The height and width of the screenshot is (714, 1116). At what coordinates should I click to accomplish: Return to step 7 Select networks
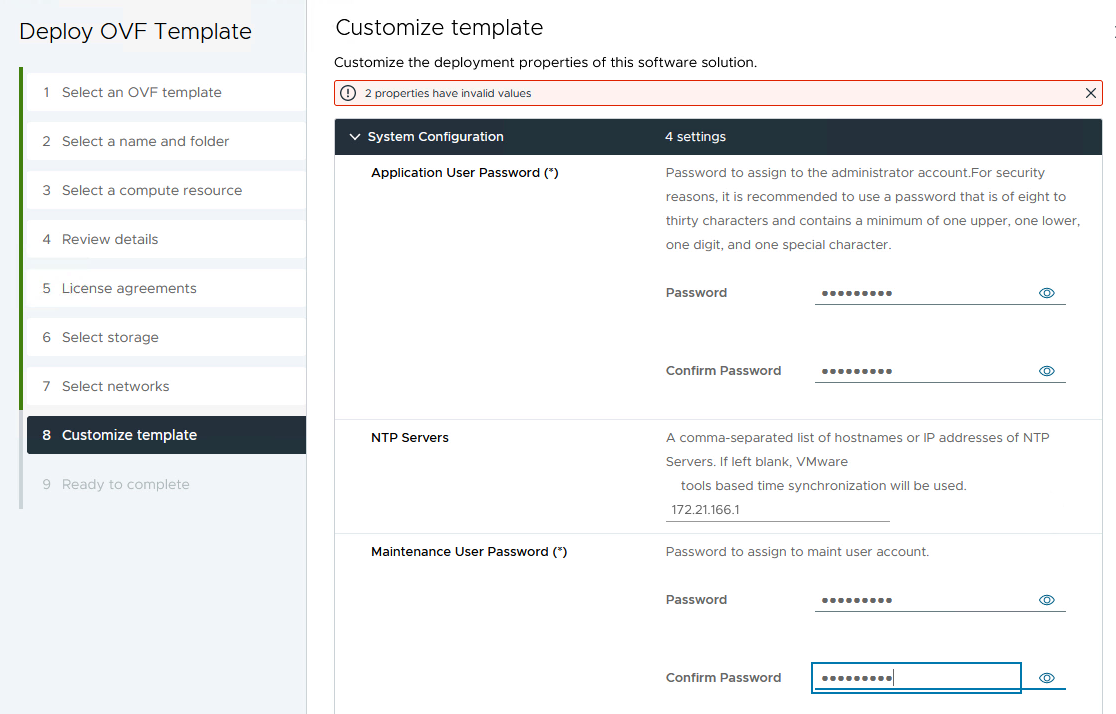tap(115, 386)
